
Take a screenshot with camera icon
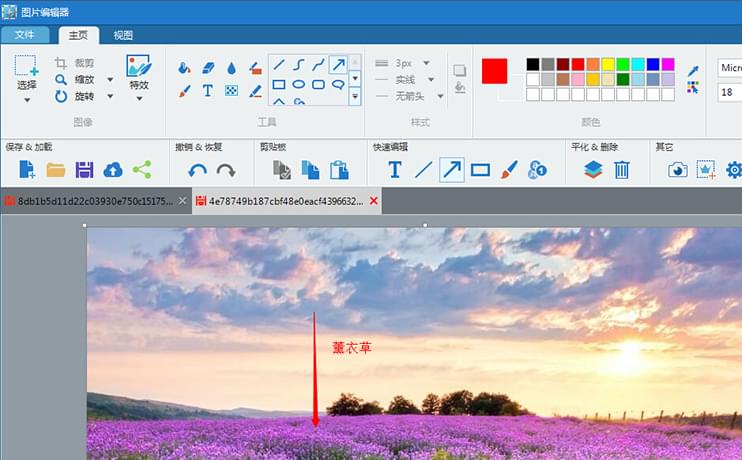678,169
